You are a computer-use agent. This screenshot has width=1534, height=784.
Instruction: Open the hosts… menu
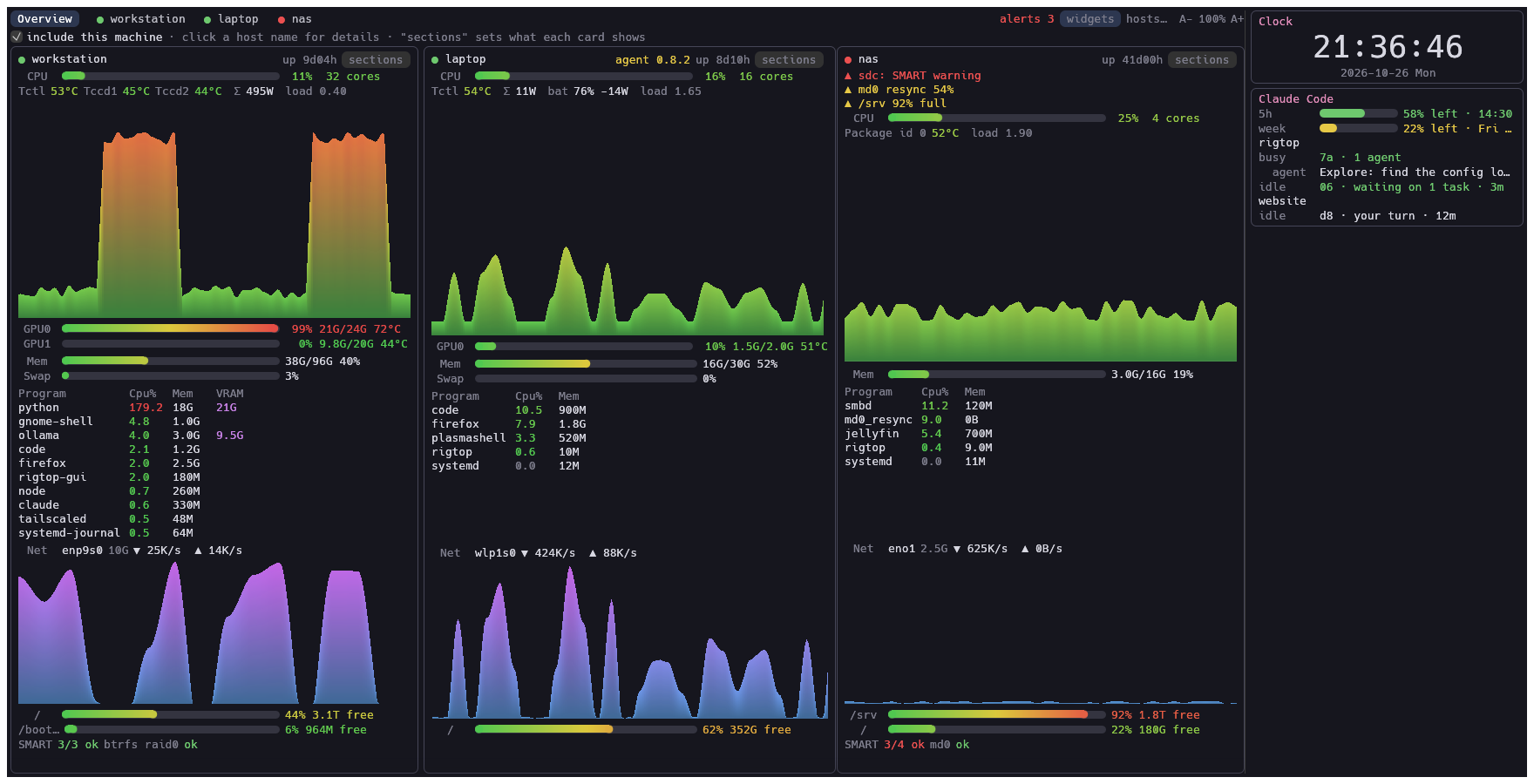pyautogui.click(x=1146, y=19)
